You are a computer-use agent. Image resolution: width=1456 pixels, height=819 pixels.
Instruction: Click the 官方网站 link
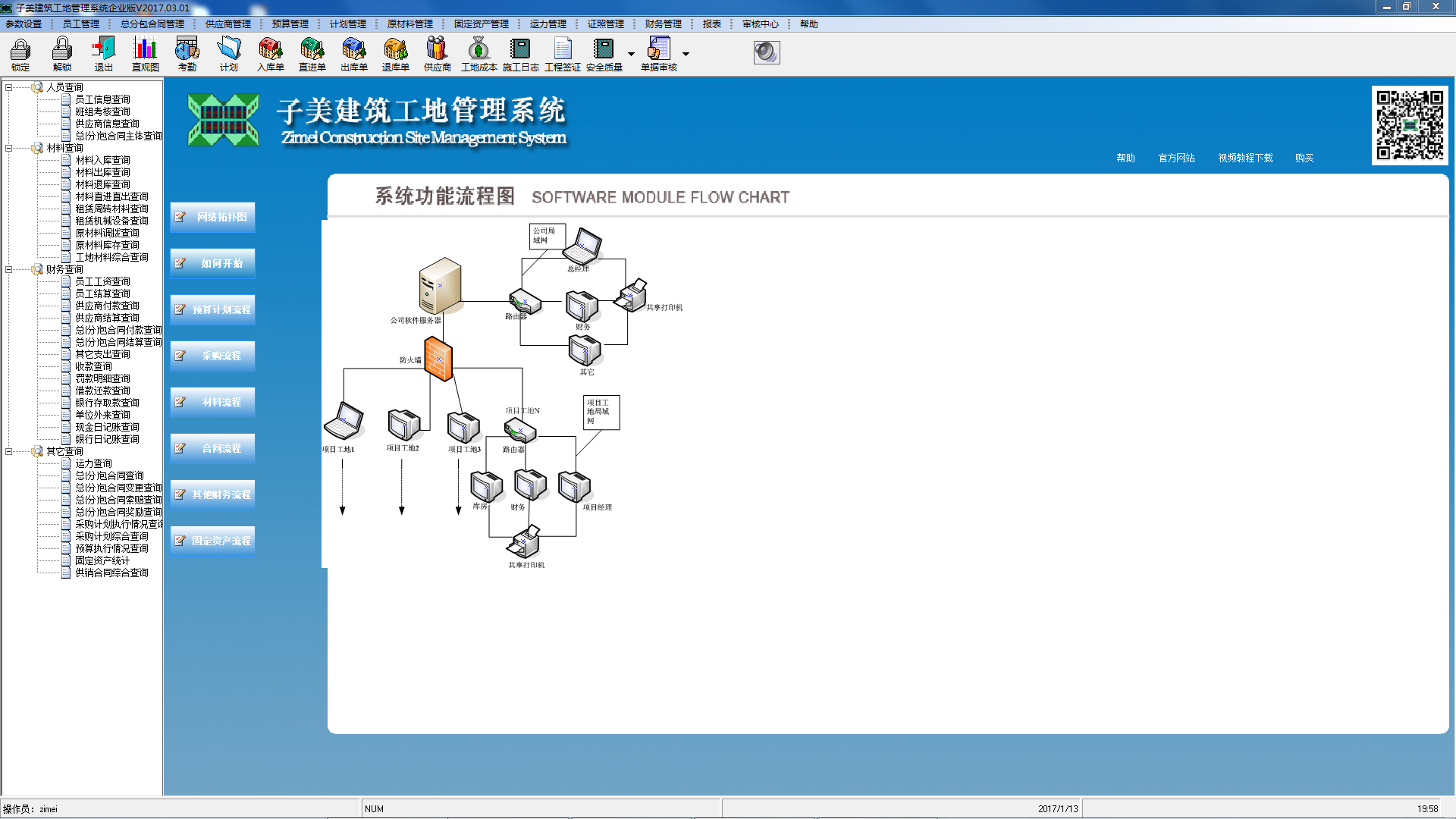(1176, 158)
